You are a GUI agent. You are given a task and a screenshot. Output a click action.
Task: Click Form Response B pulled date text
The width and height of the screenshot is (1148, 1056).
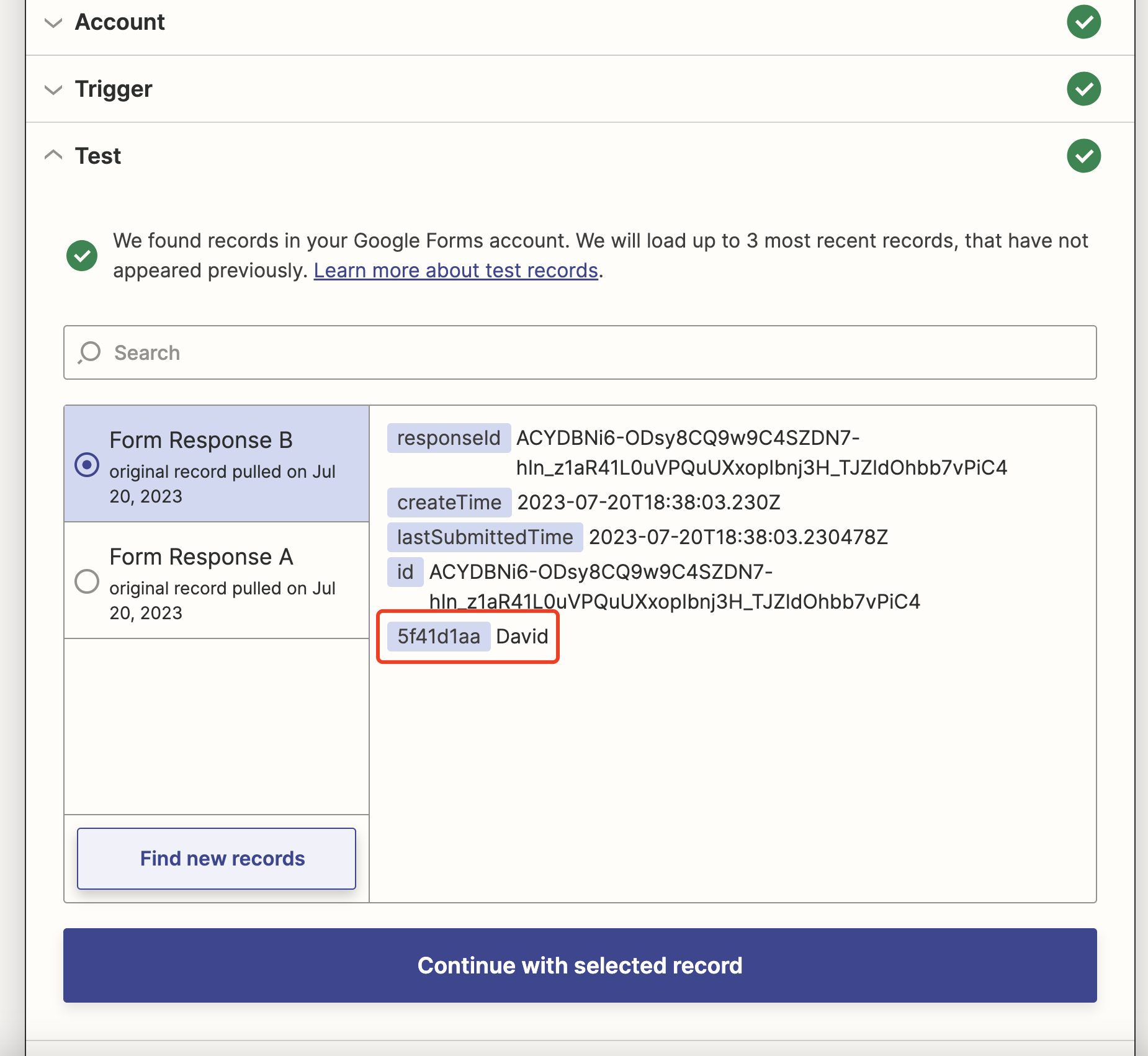coord(222,484)
